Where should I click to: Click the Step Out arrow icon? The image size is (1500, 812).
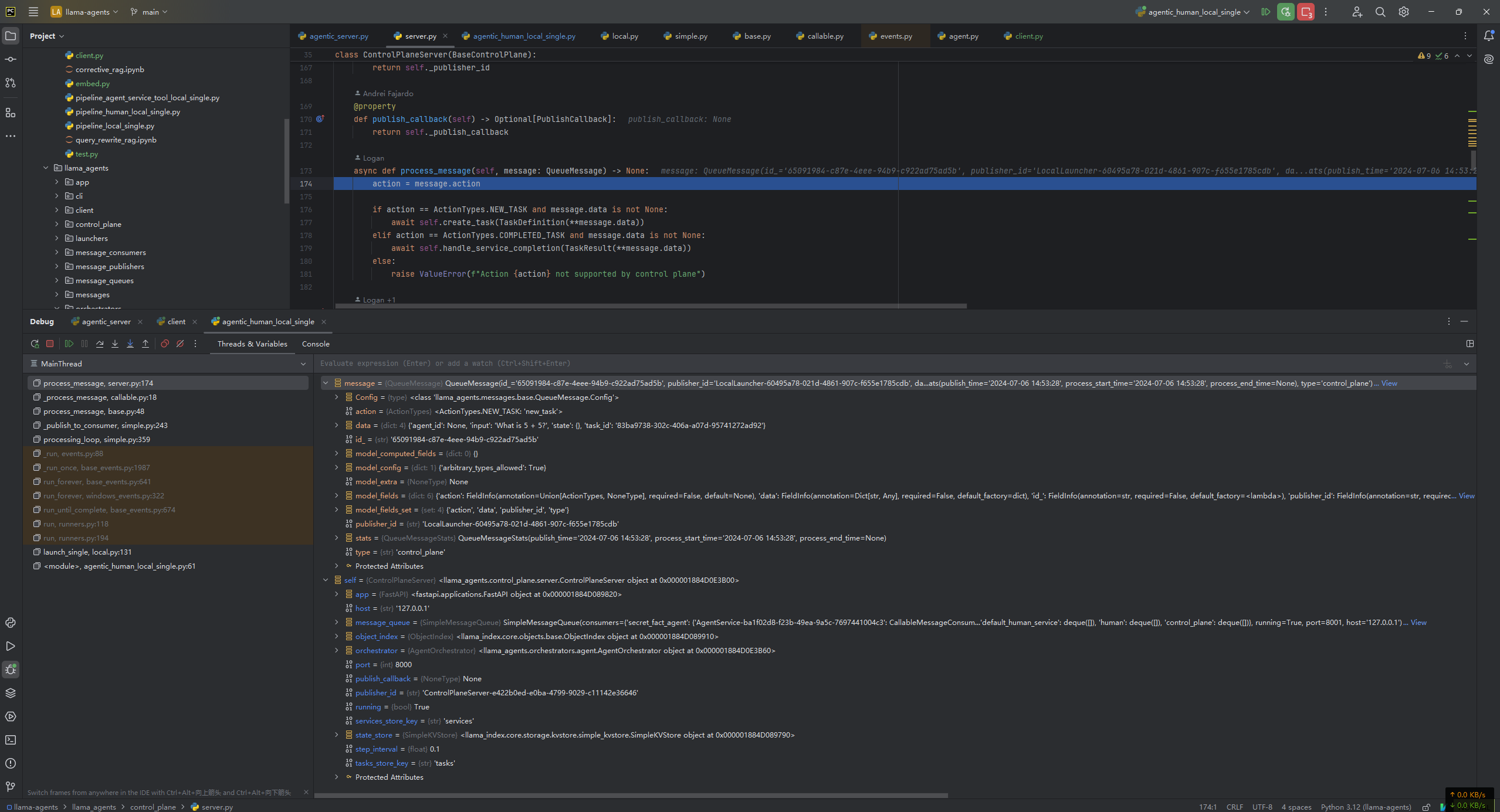(145, 344)
